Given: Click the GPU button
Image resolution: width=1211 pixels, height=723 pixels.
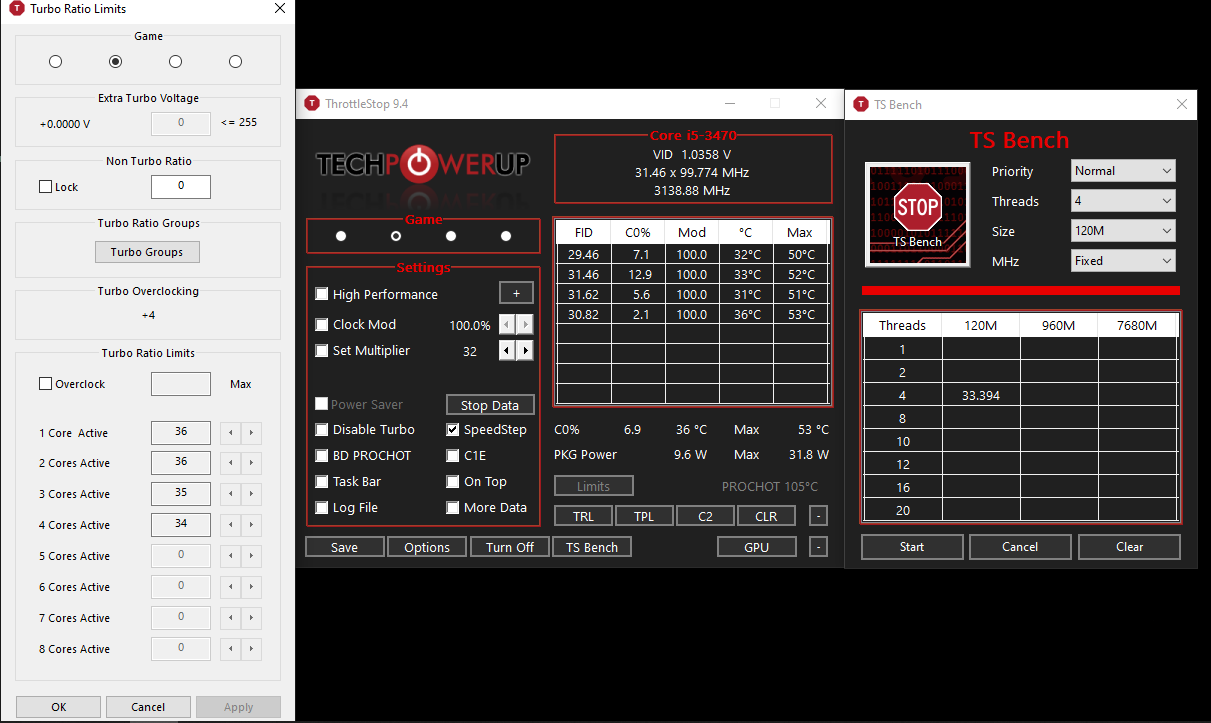Looking at the screenshot, I should (757, 547).
